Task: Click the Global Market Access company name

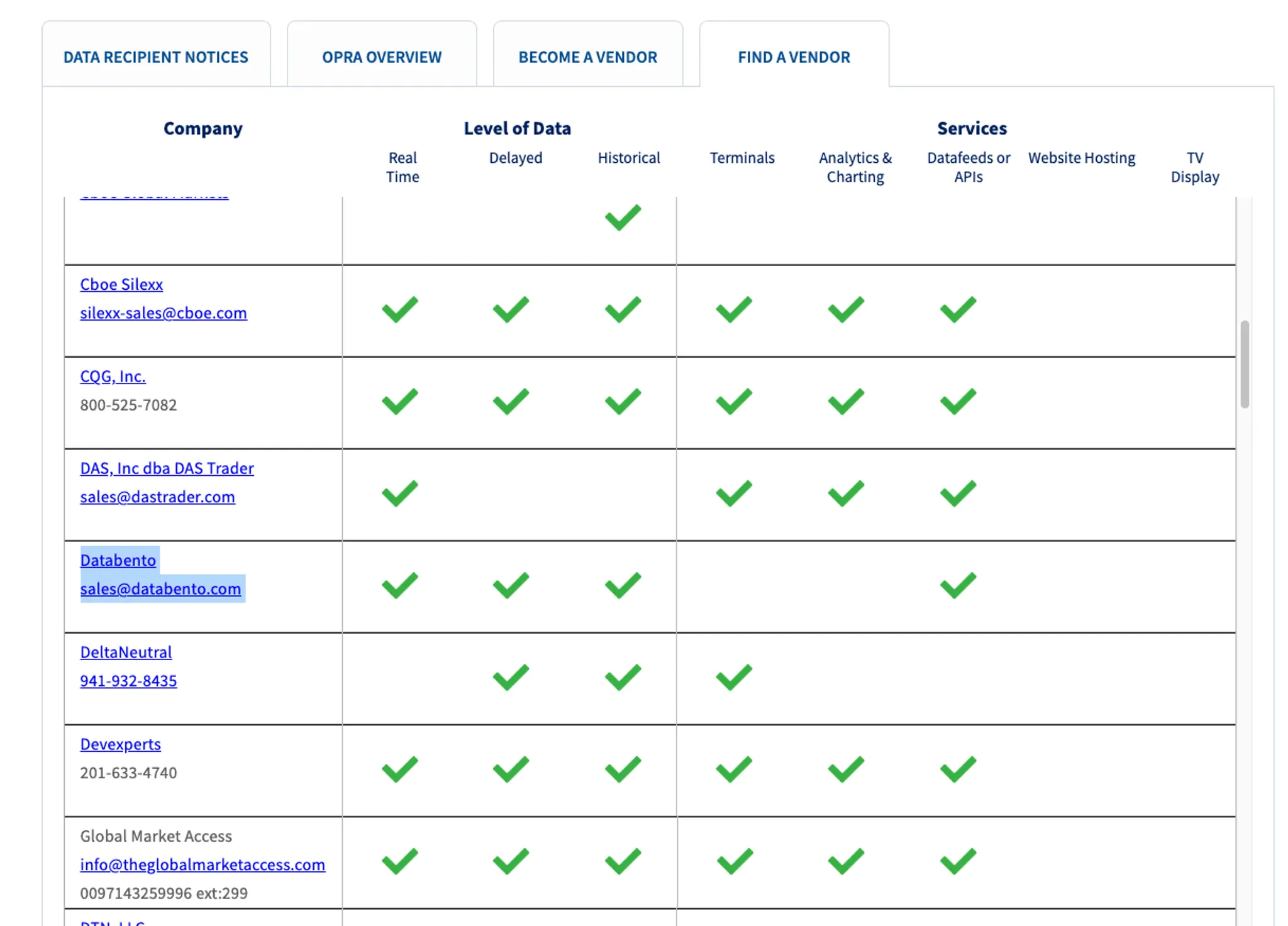Action: (x=156, y=836)
